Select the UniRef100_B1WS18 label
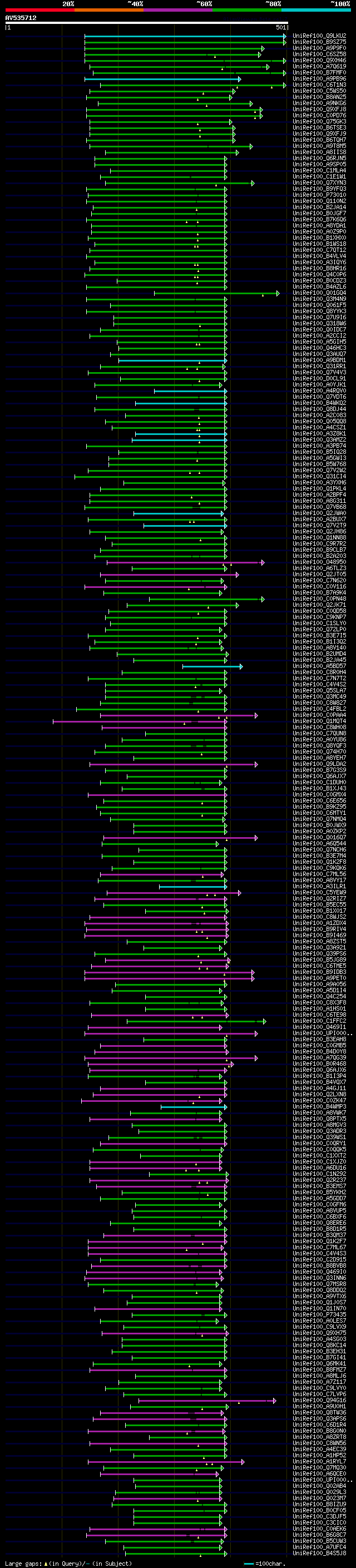Screen dimensions: 356x1568 click(x=319, y=244)
